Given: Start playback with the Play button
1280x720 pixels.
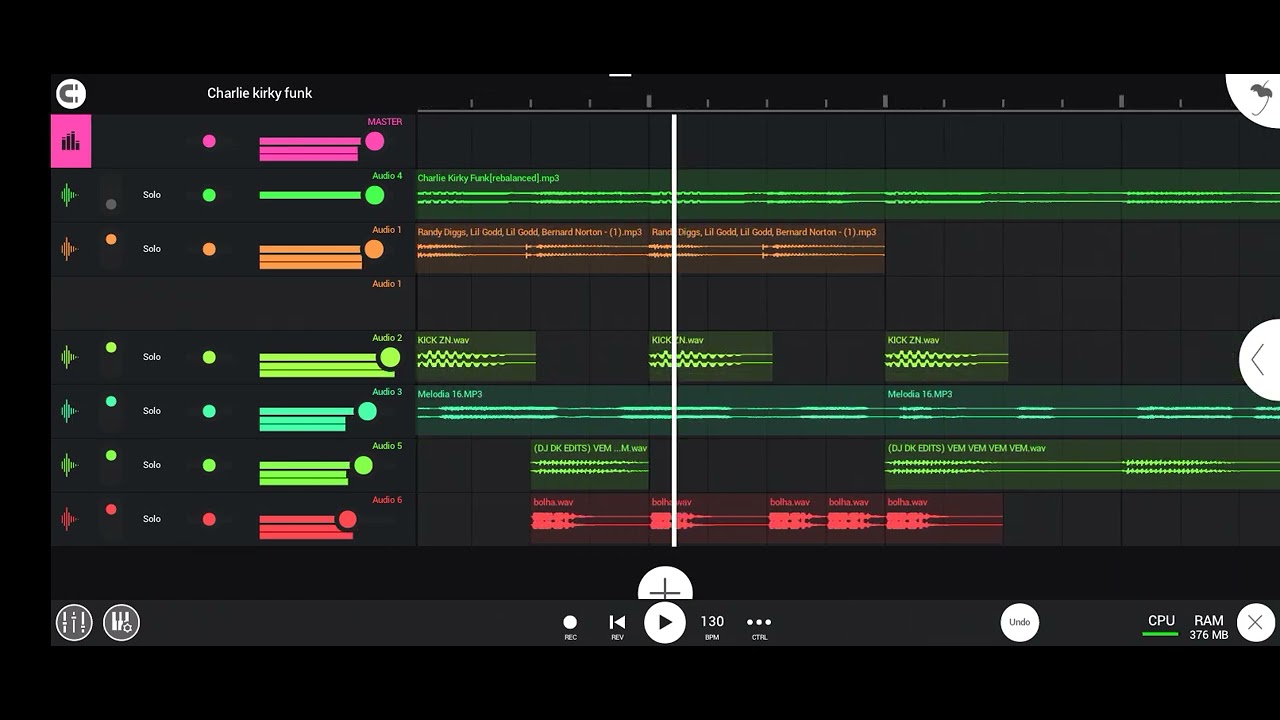Looking at the screenshot, I should [665, 623].
